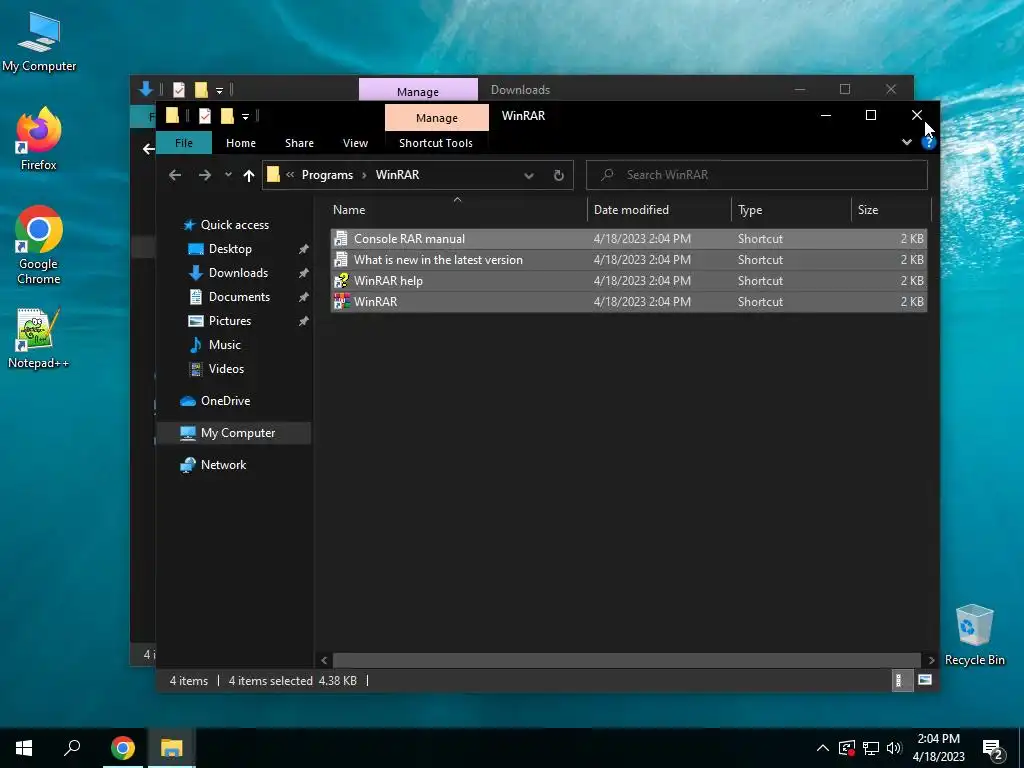Open the Share ribbon tab
Screen dimensions: 1024x768
(x=299, y=143)
